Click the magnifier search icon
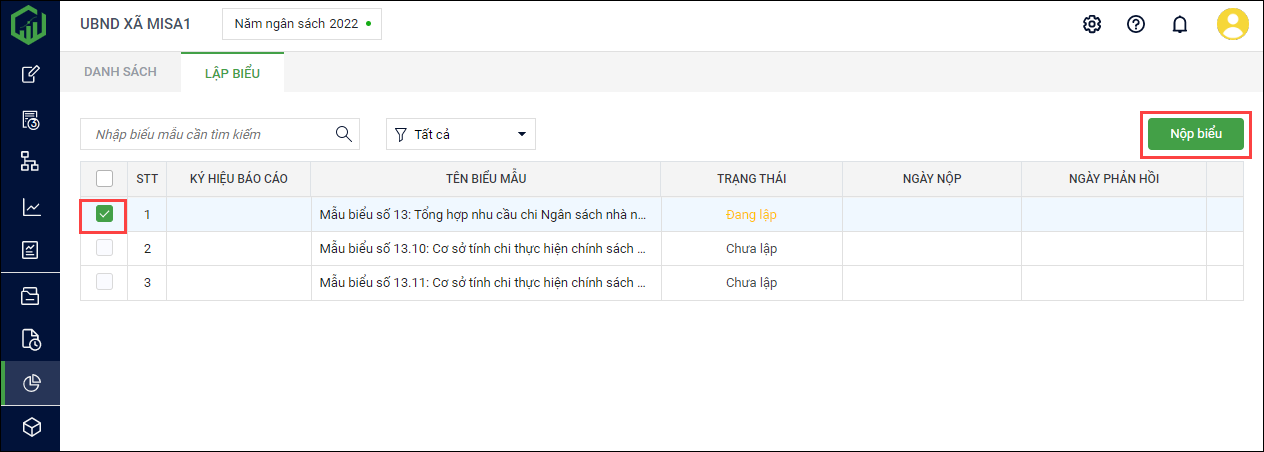This screenshot has height=452, width=1264. pos(343,134)
